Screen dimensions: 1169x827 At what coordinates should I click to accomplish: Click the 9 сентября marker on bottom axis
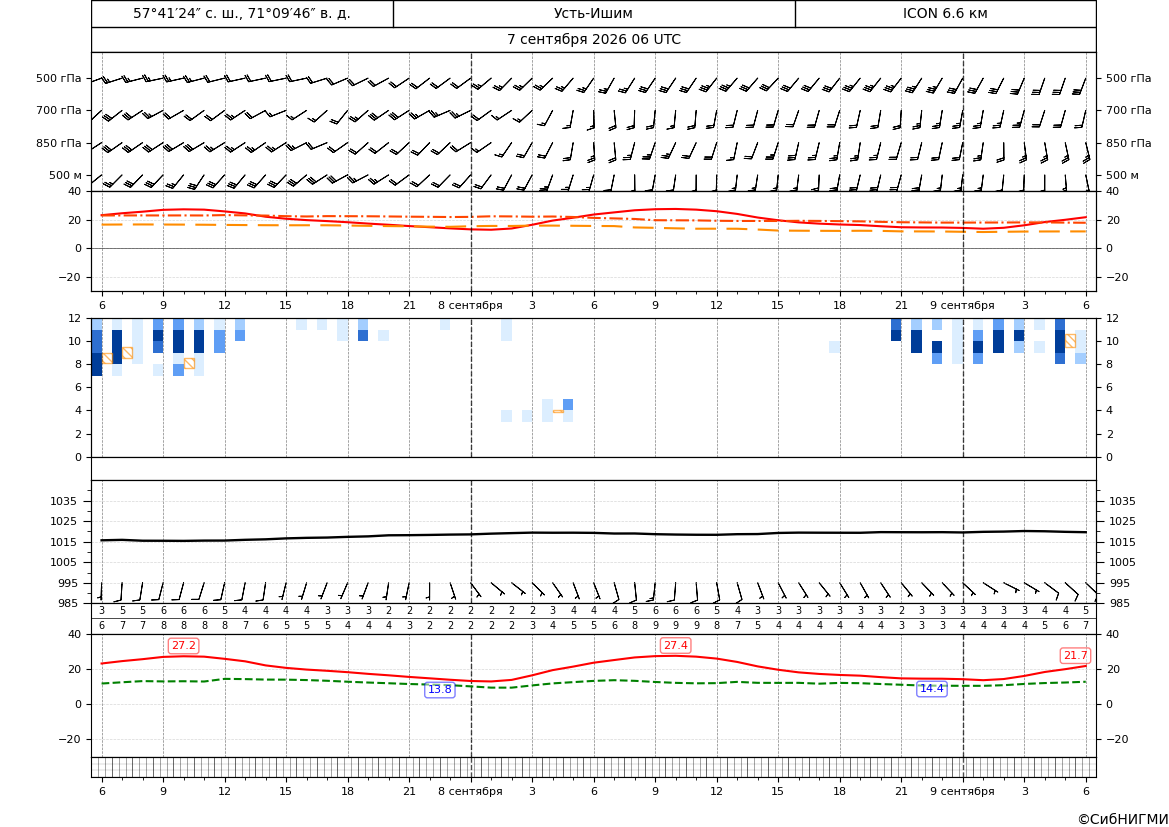[x=962, y=791]
